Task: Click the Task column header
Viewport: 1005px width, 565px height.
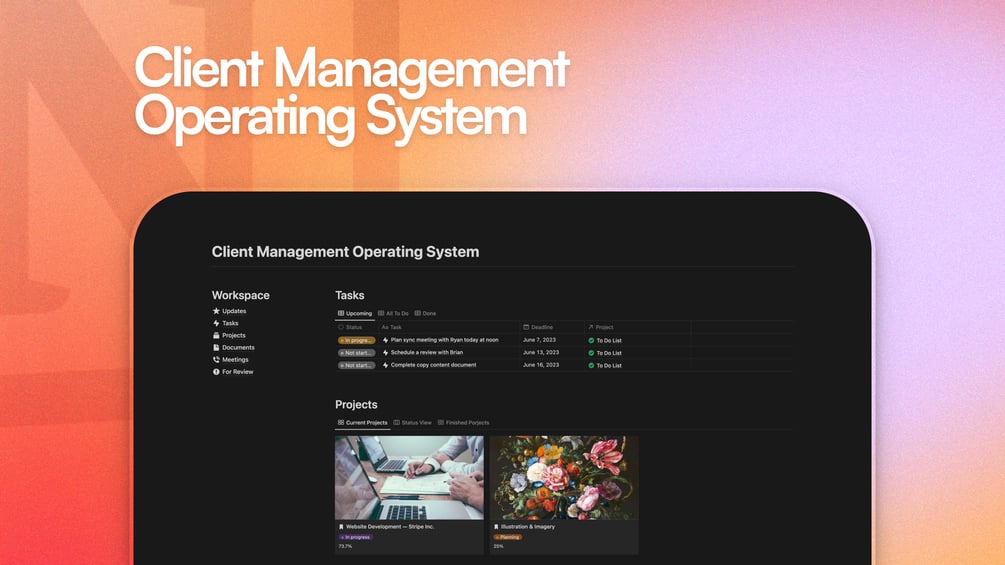Action: 392,327
